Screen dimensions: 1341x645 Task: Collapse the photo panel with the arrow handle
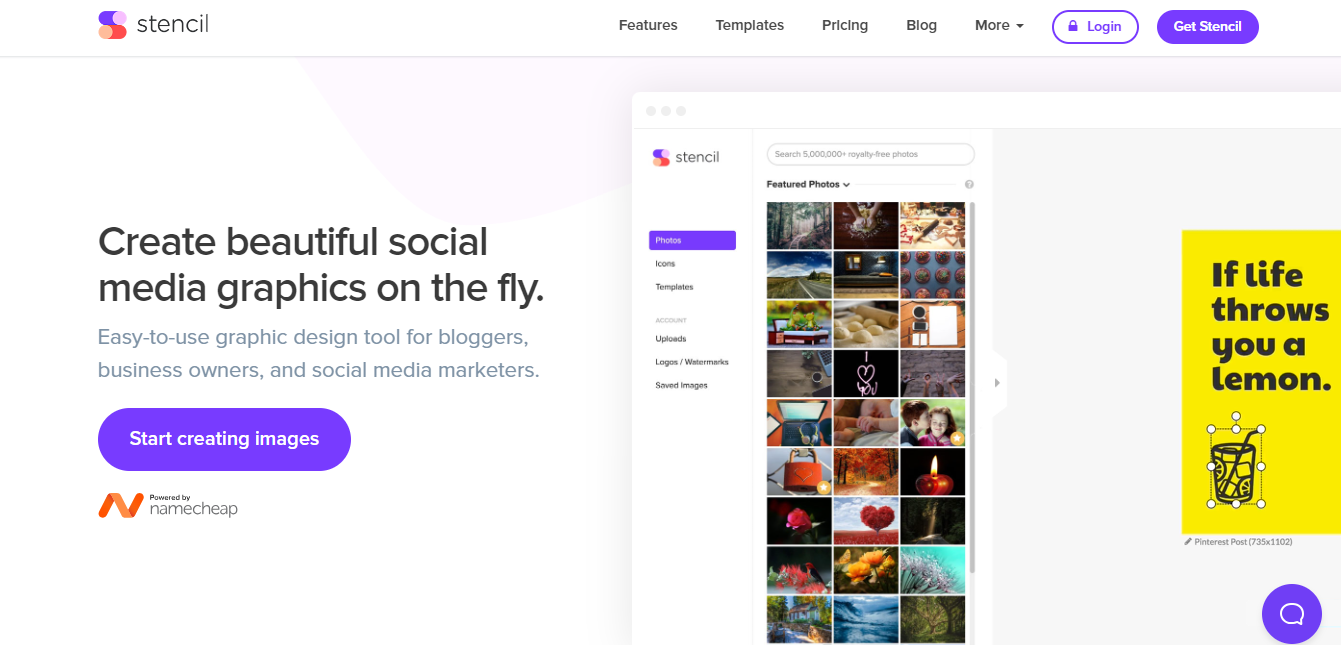[997, 383]
